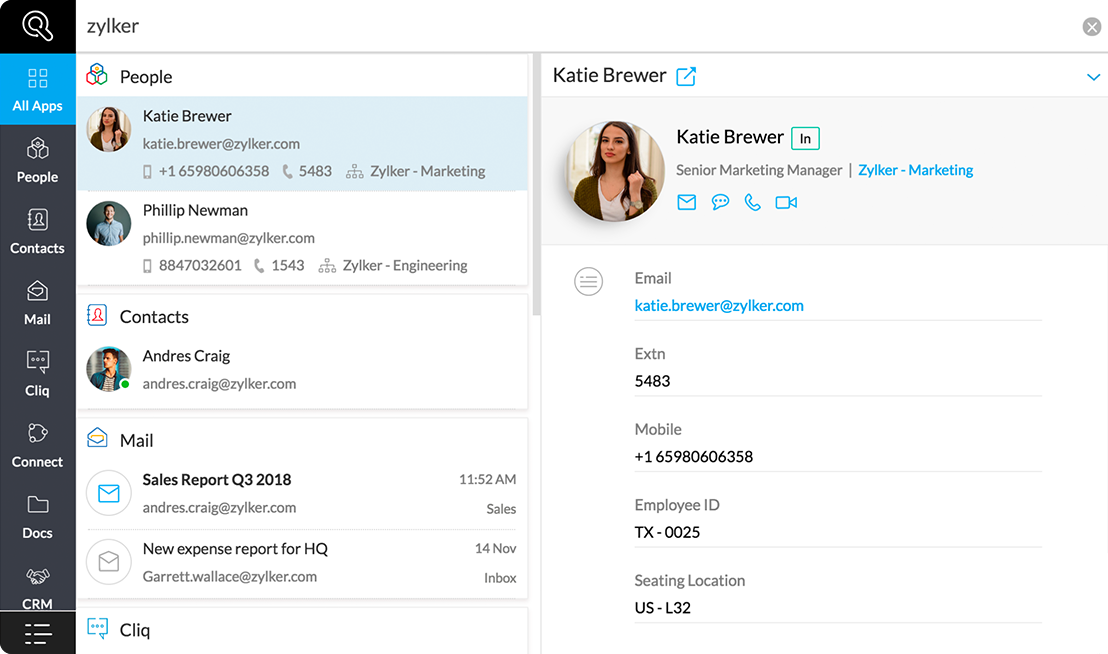Screen dimensions: 1108x654
Task: Click Phillip's extension 1543
Action: click(x=288, y=266)
